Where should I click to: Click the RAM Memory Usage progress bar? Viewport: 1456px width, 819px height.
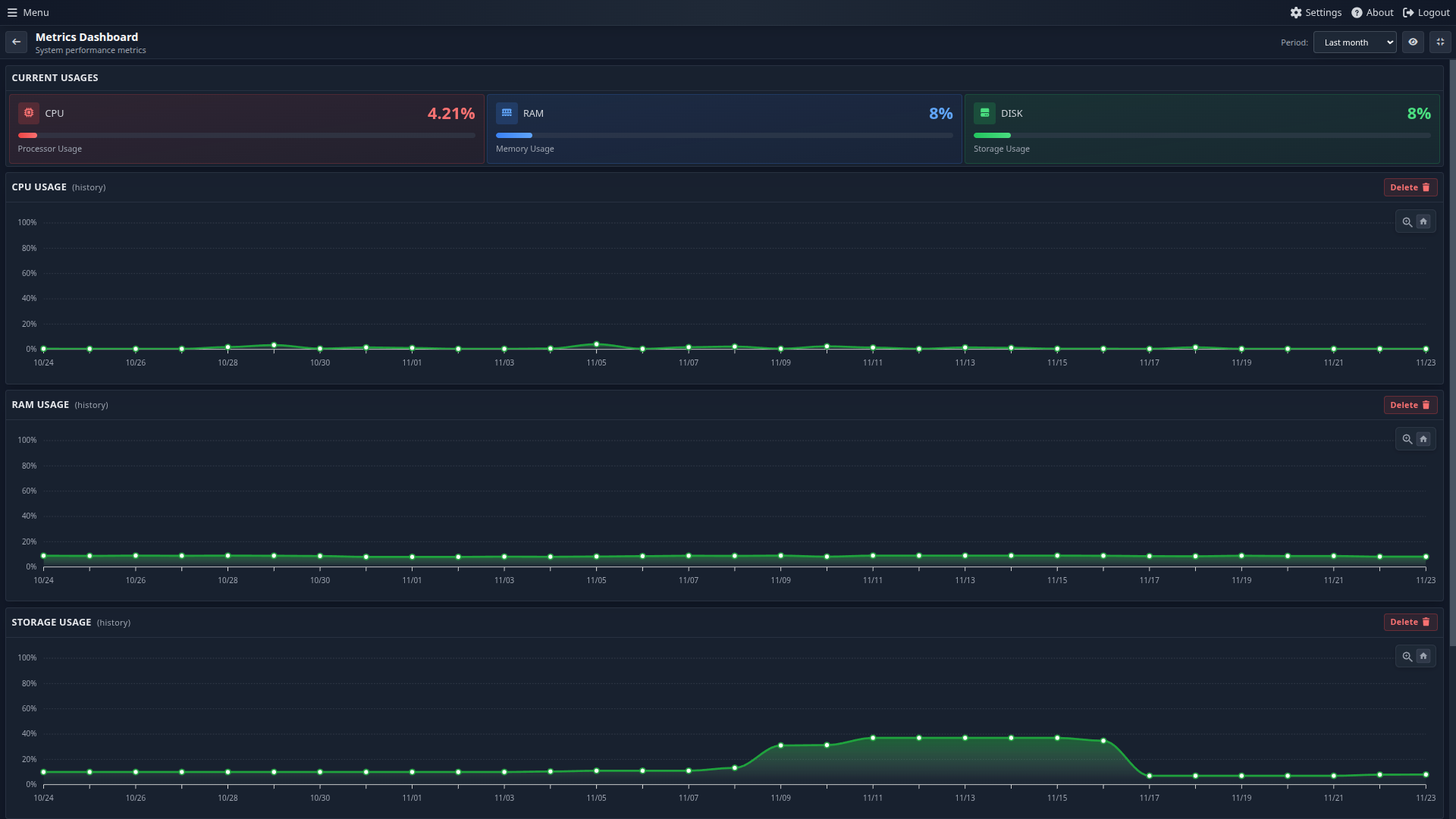coord(724,135)
